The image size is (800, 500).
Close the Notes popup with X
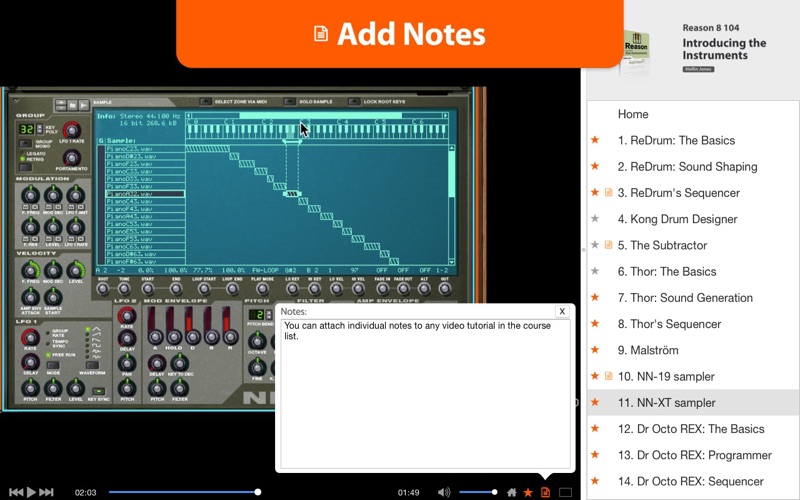click(562, 311)
